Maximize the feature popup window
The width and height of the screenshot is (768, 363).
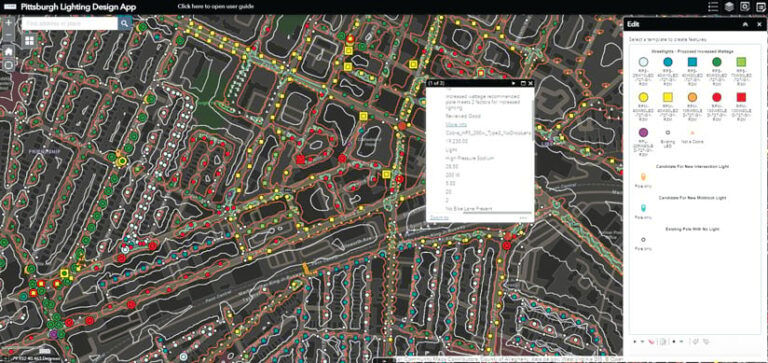(523, 84)
